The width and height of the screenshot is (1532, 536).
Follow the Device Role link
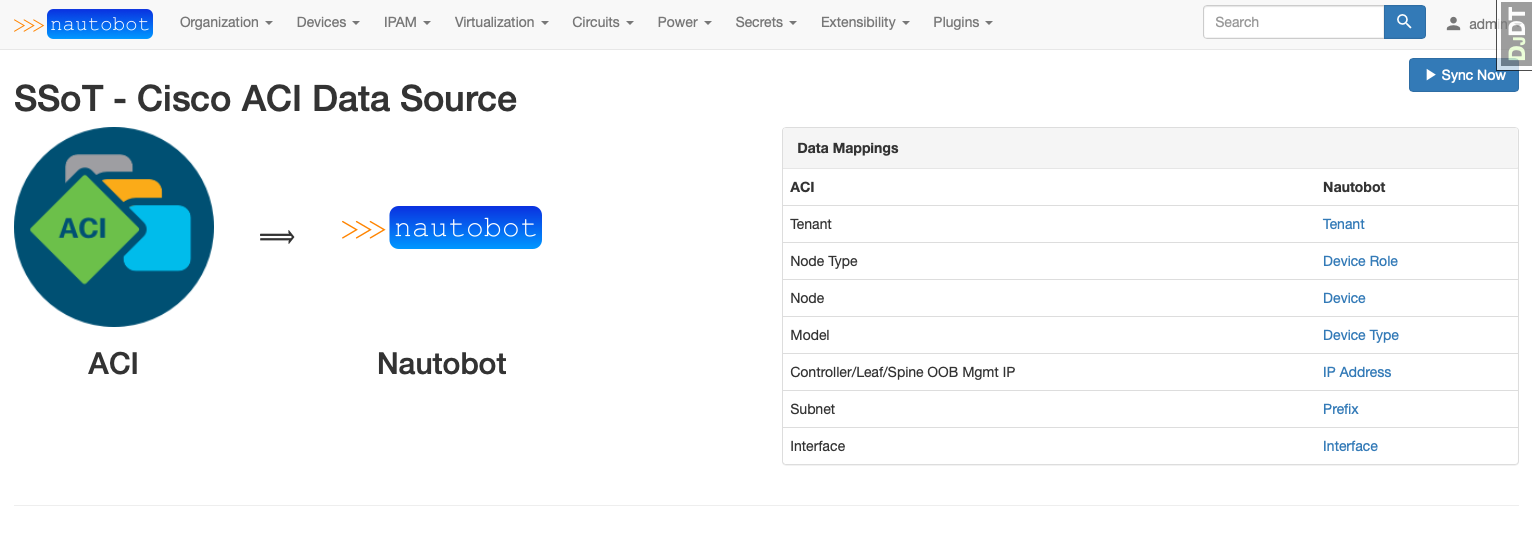point(1360,261)
